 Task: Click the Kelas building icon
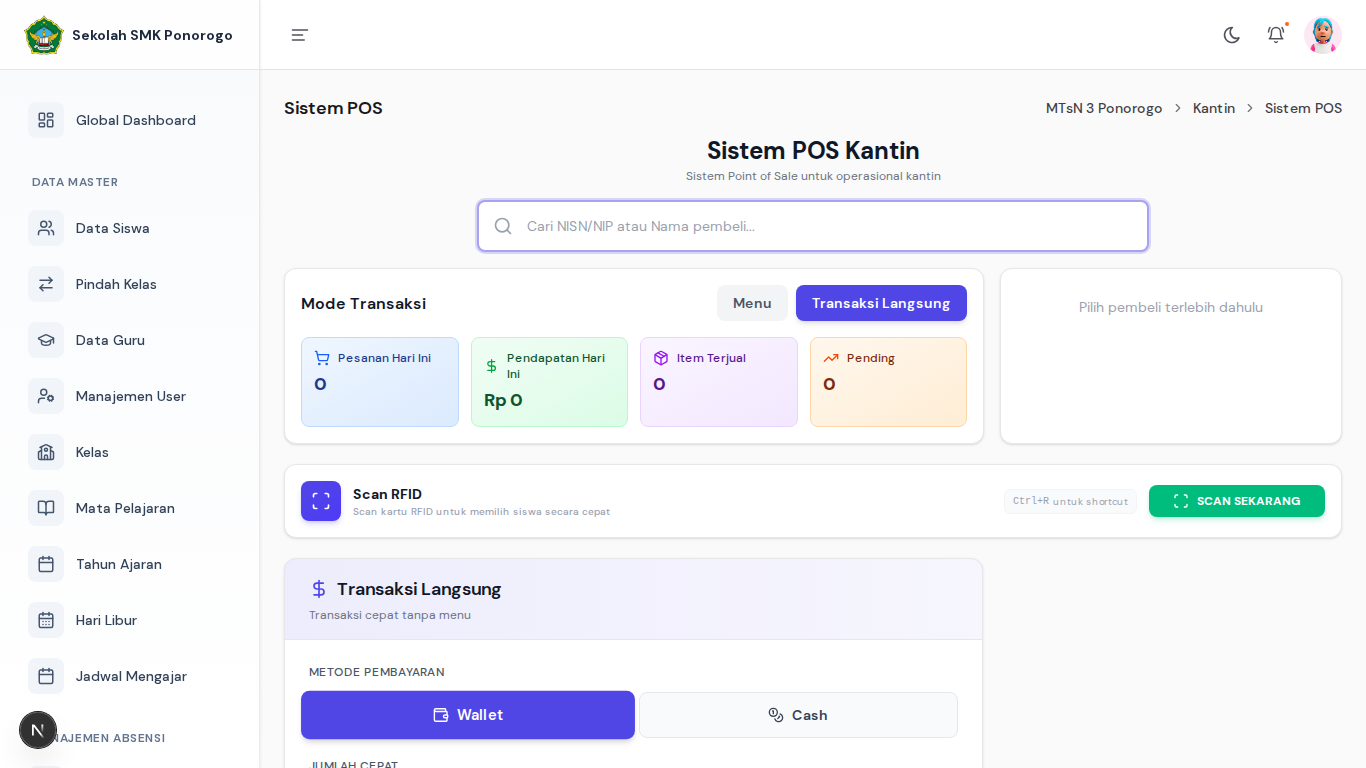[46, 452]
